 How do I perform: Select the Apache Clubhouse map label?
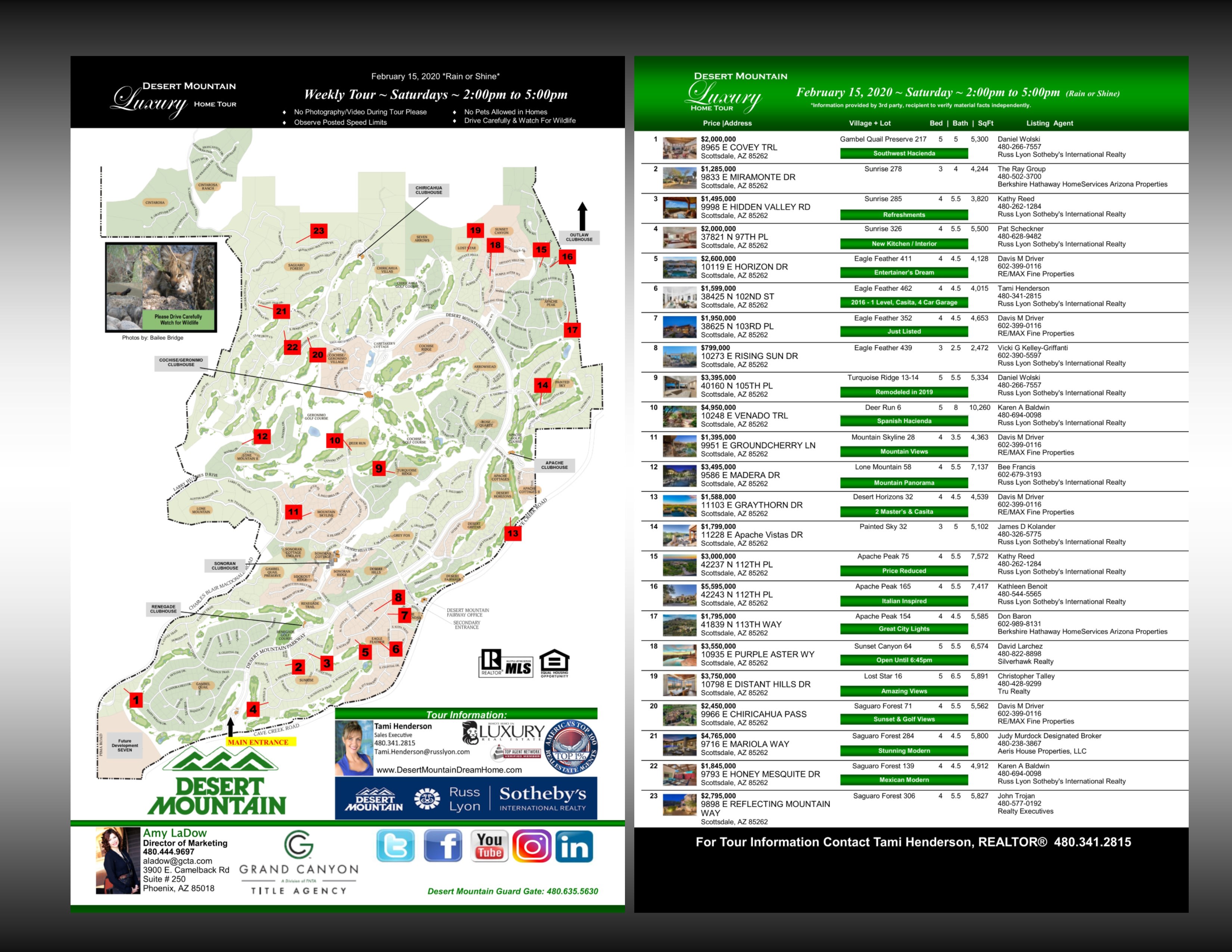click(x=554, y=465)
